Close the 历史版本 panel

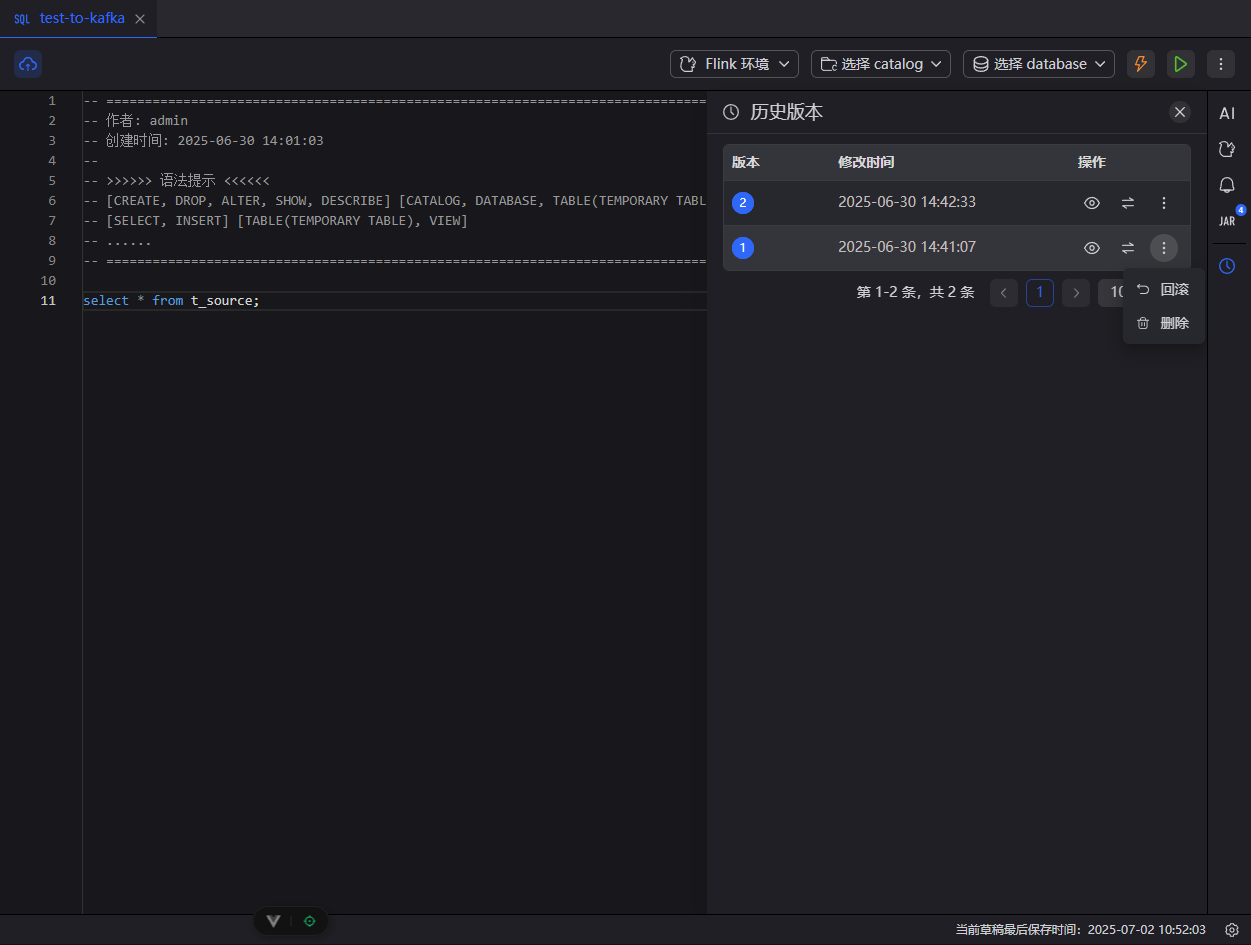(x=1180, y=112)
